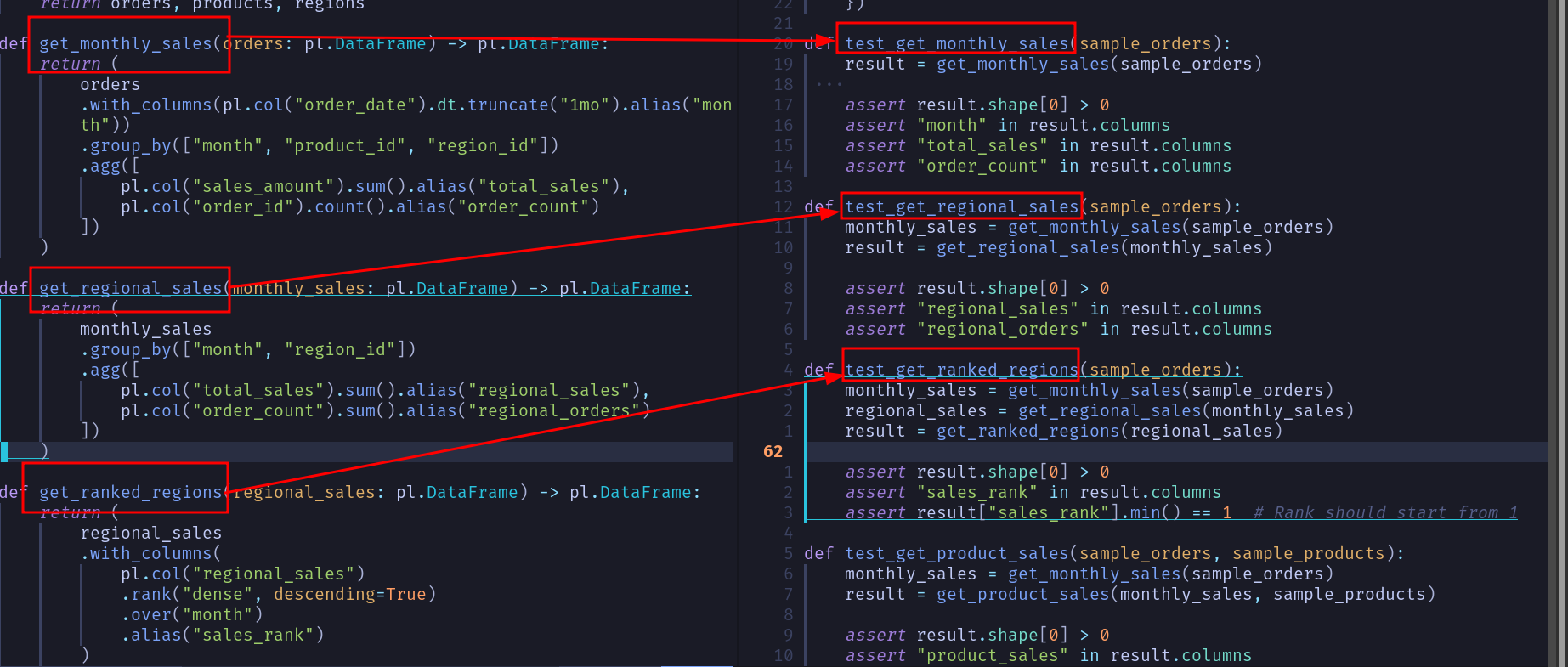The width and height of the screenshot is (1568, 667).
Task: Click the get_ranked_regions definition name in left pane
Action: click(130, 493)
